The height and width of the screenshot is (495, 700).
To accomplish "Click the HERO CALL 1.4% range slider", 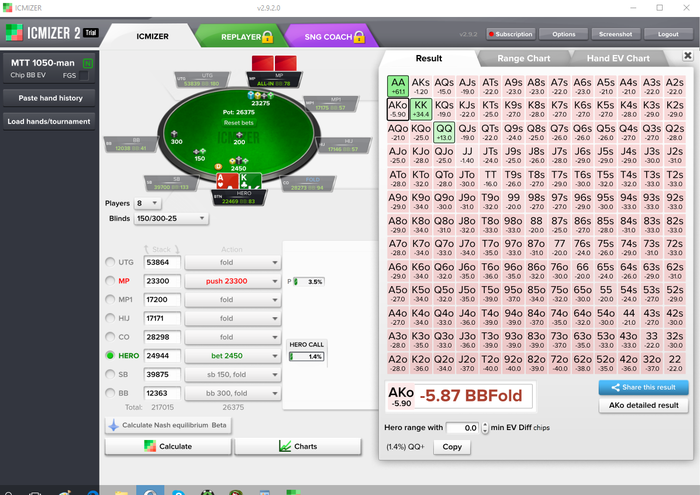I will [x=306, y=356].
